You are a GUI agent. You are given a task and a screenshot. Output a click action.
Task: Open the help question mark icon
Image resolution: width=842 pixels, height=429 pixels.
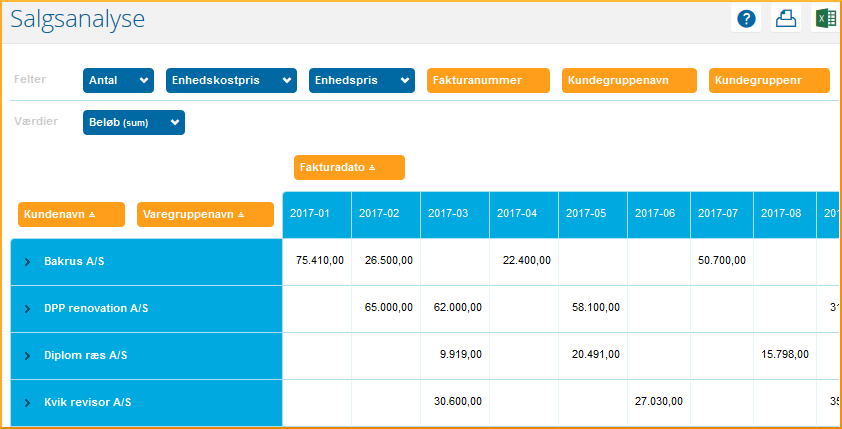tap(746, 19)
